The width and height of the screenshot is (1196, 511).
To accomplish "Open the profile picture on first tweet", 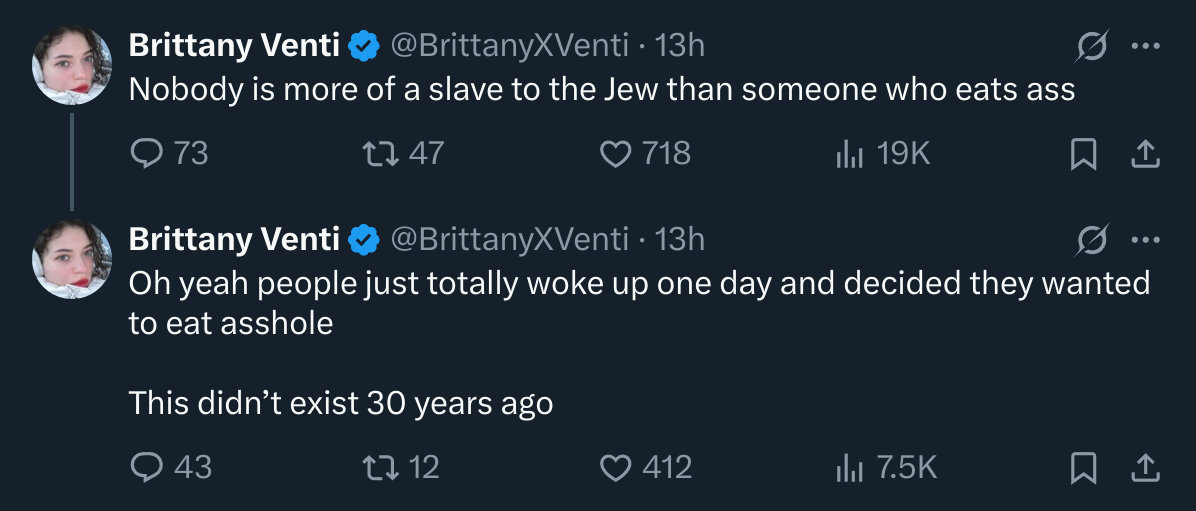I will (x=71, y=64).
